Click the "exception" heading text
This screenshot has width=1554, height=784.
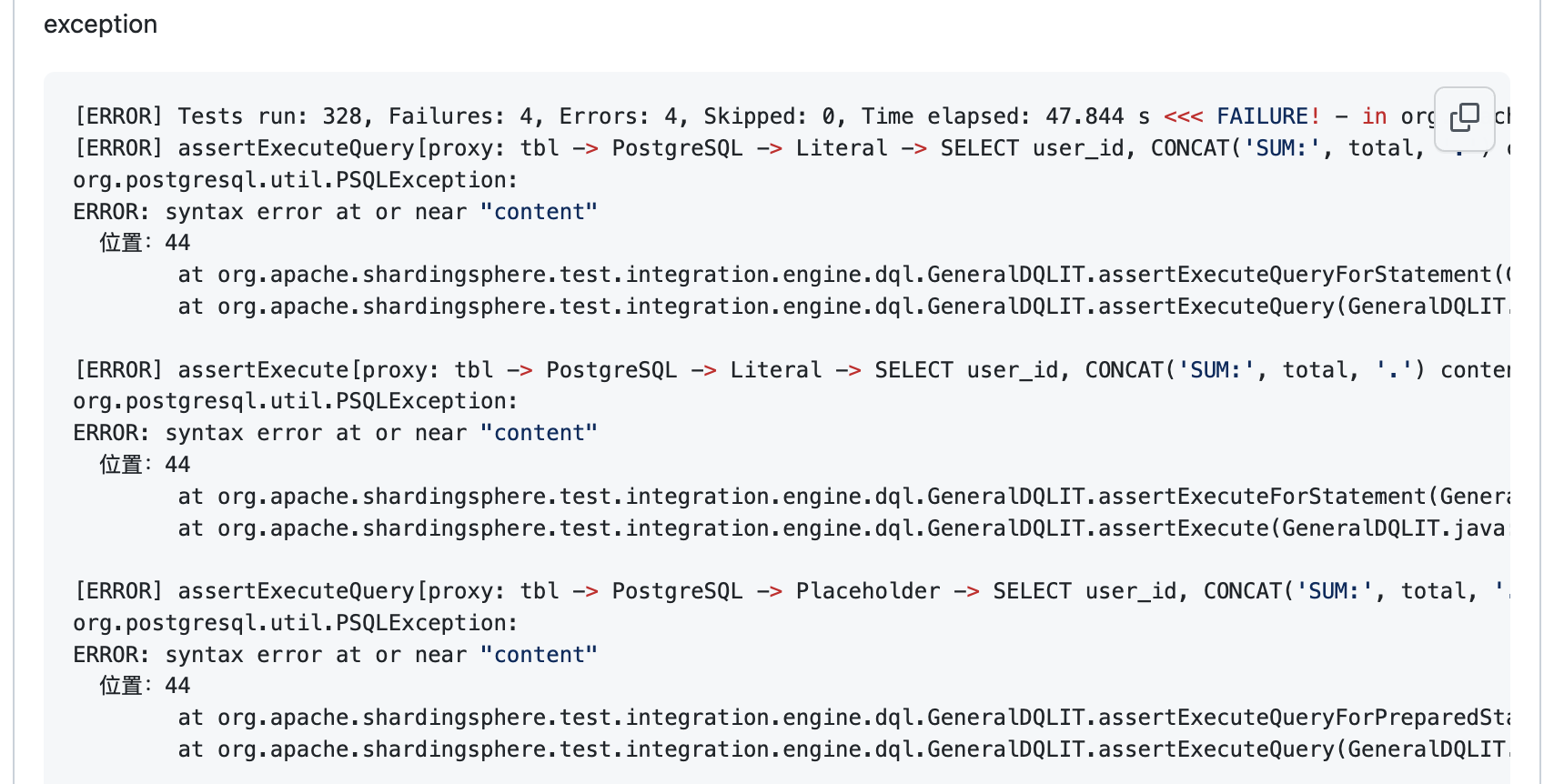pos(100,25)
